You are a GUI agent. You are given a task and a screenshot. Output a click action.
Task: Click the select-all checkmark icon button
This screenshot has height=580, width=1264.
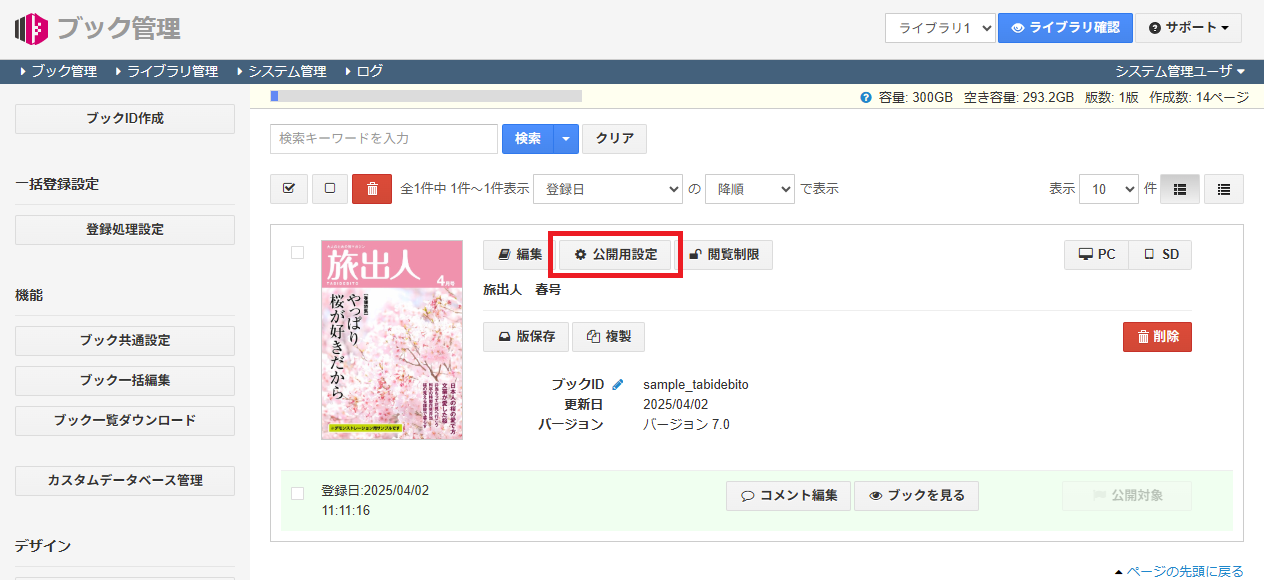point(289,188)
